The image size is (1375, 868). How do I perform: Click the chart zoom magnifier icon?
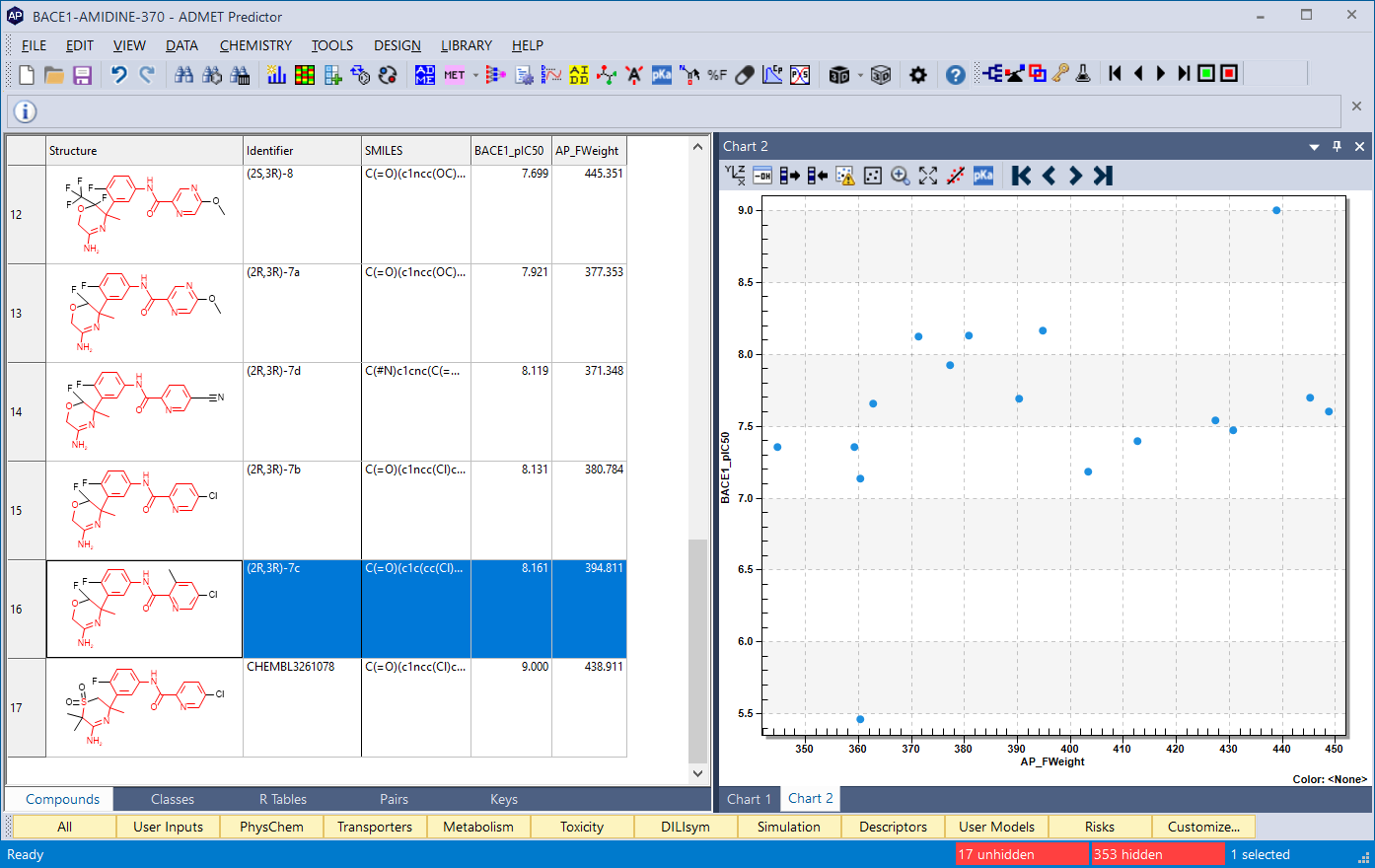[x=901, y=176]
